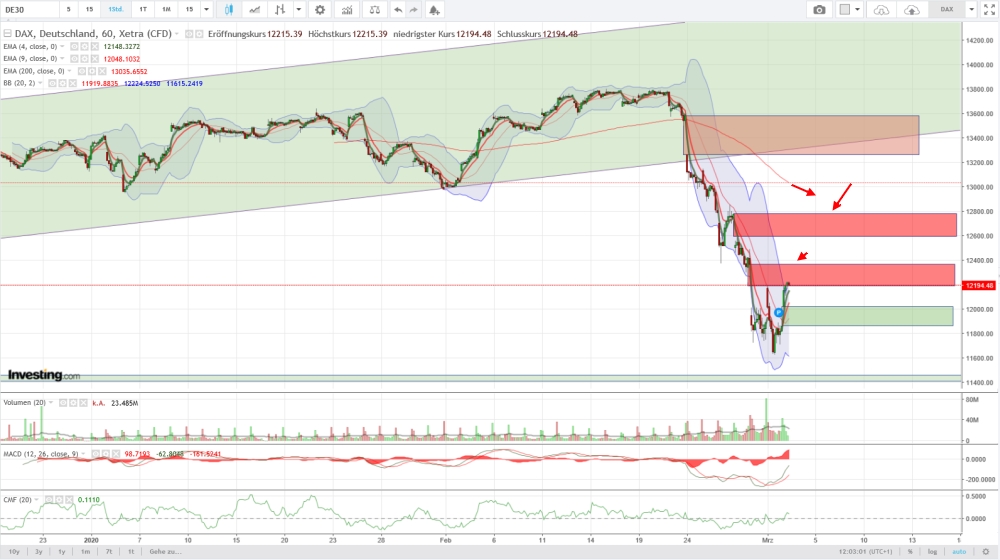Expand DAX series title dropdown
Image resolution: width=1000 pixels, height=560 pixels.
(177, 34)
